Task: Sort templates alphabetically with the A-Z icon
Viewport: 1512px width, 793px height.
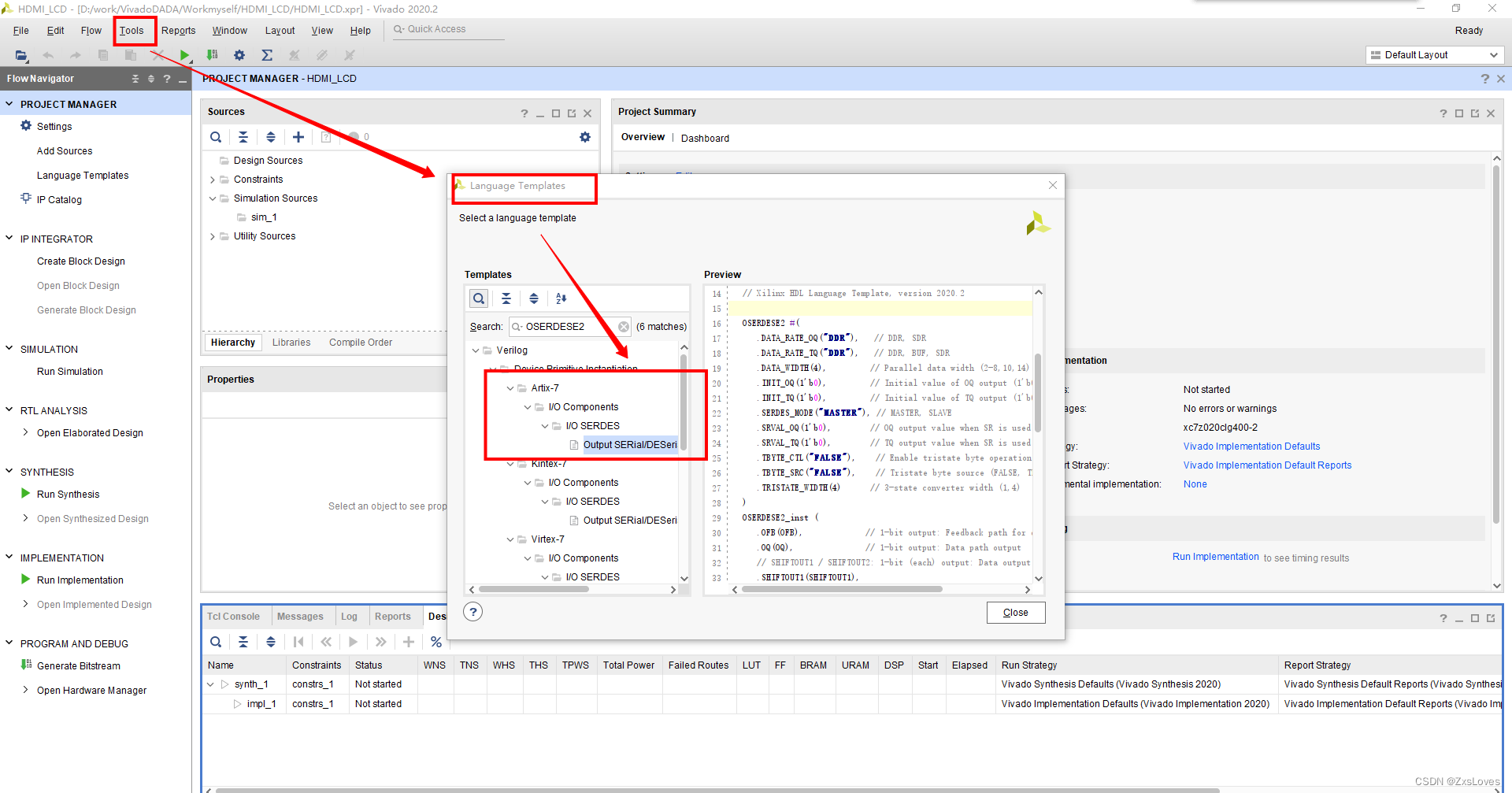Action: [x=561, y=298]
